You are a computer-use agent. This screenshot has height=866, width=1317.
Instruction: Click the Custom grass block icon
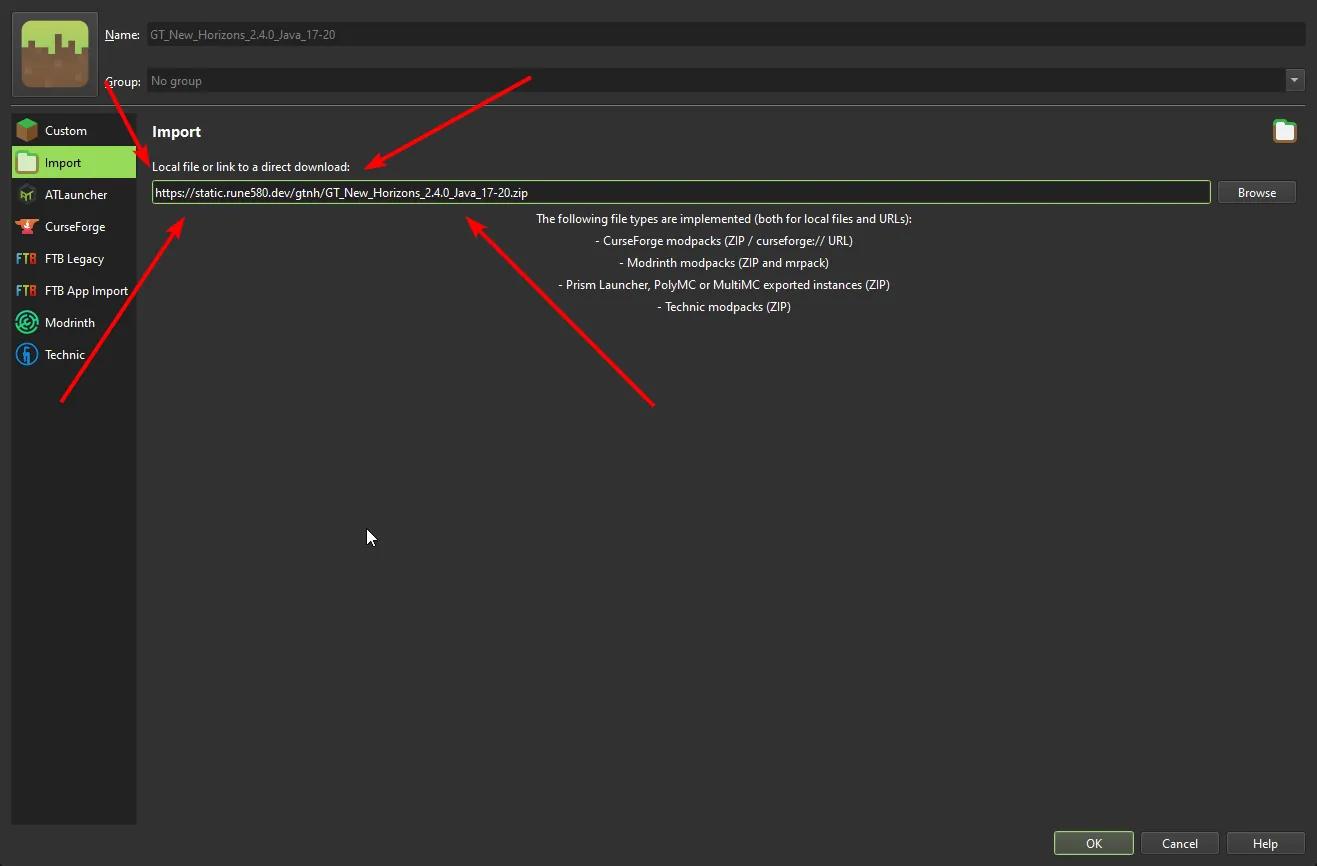tap(27, 131)
